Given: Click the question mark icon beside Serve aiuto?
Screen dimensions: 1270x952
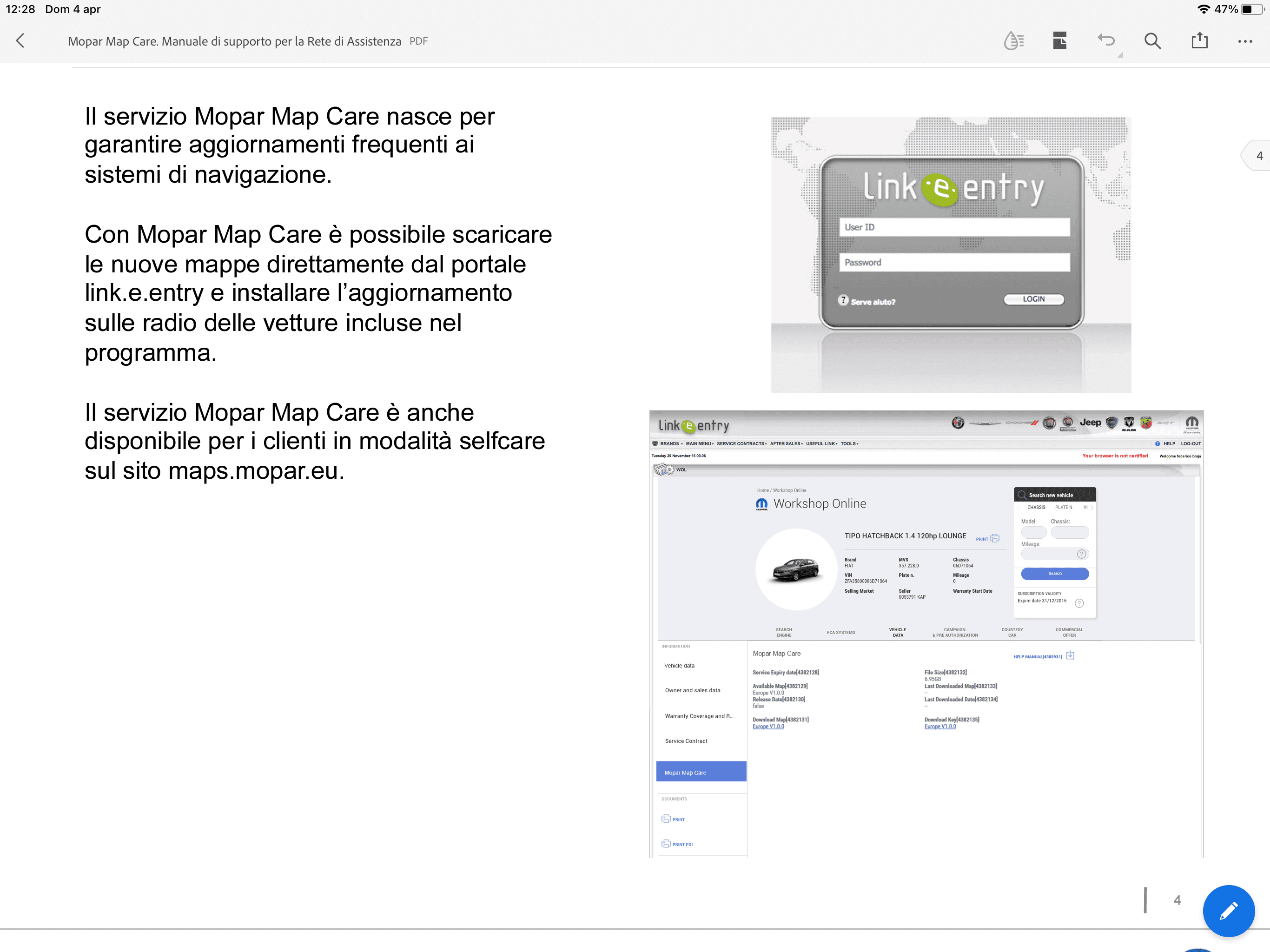Looking at the screenshot, I should pyautogui.click(x=843, y=300).
